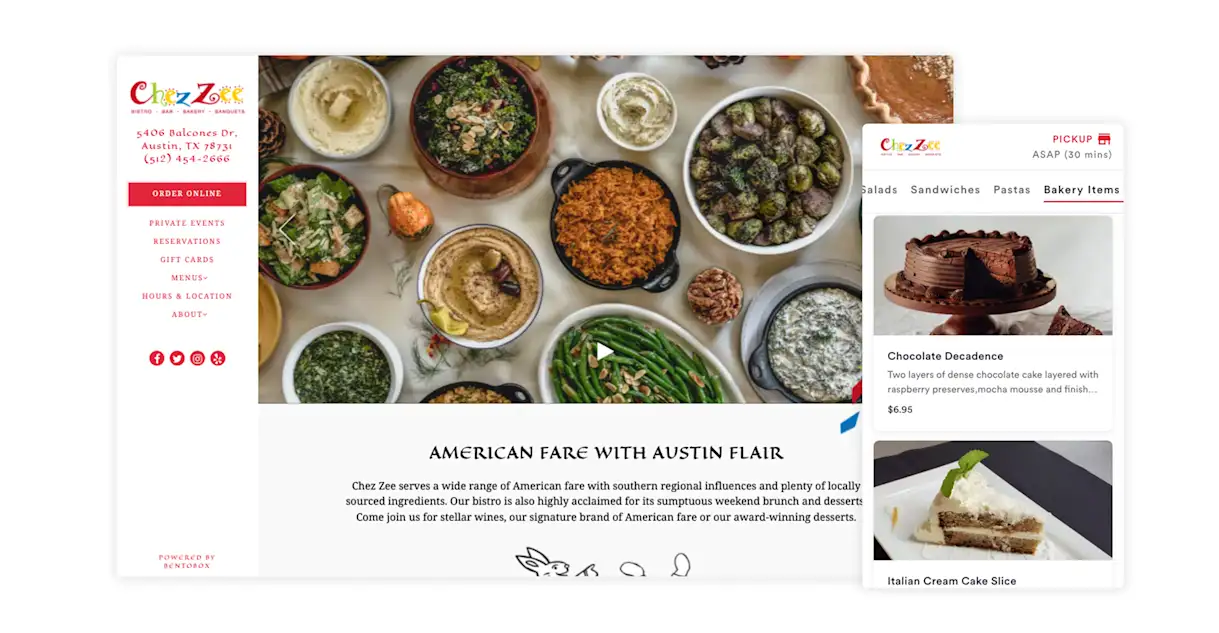
Task: Select the Bakery Items tab
Action: [1082, 190]
